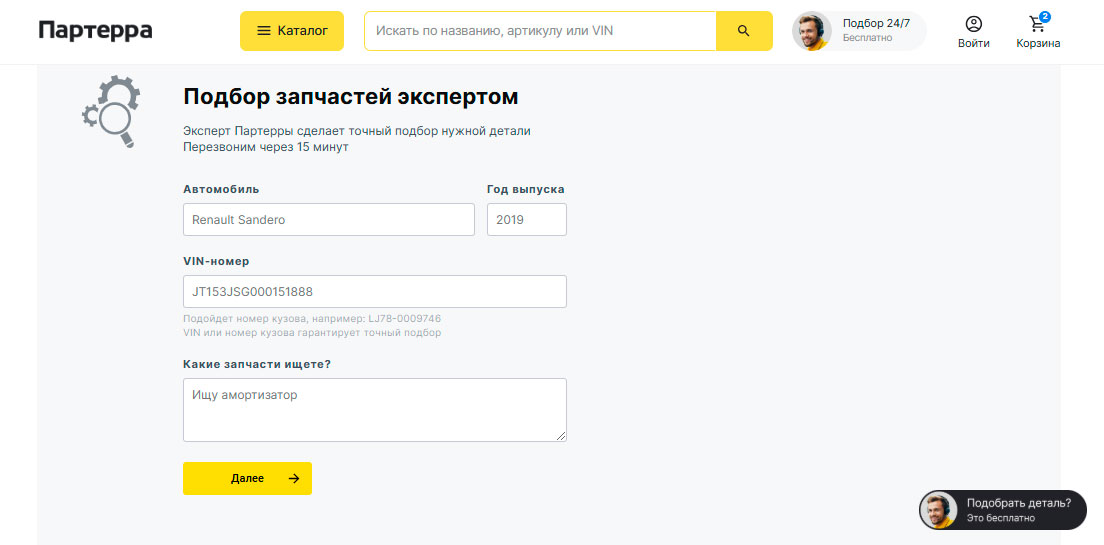Image resolution: width=1104 pixels, height=545 pixels.
Task: Click the yellow magnifier search button
Action: (x=744, y=31)
